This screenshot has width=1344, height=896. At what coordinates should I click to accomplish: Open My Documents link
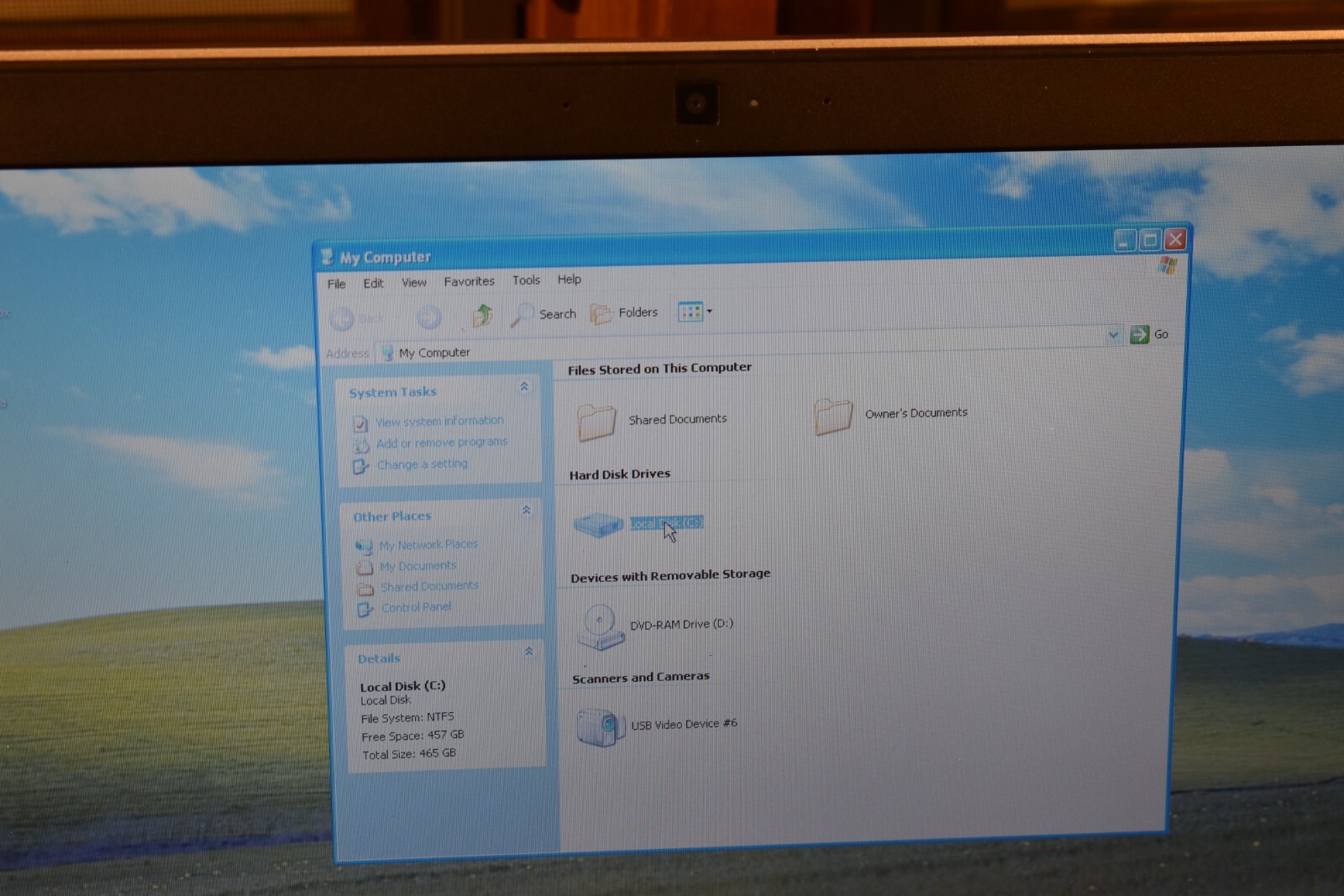(418, 566)
